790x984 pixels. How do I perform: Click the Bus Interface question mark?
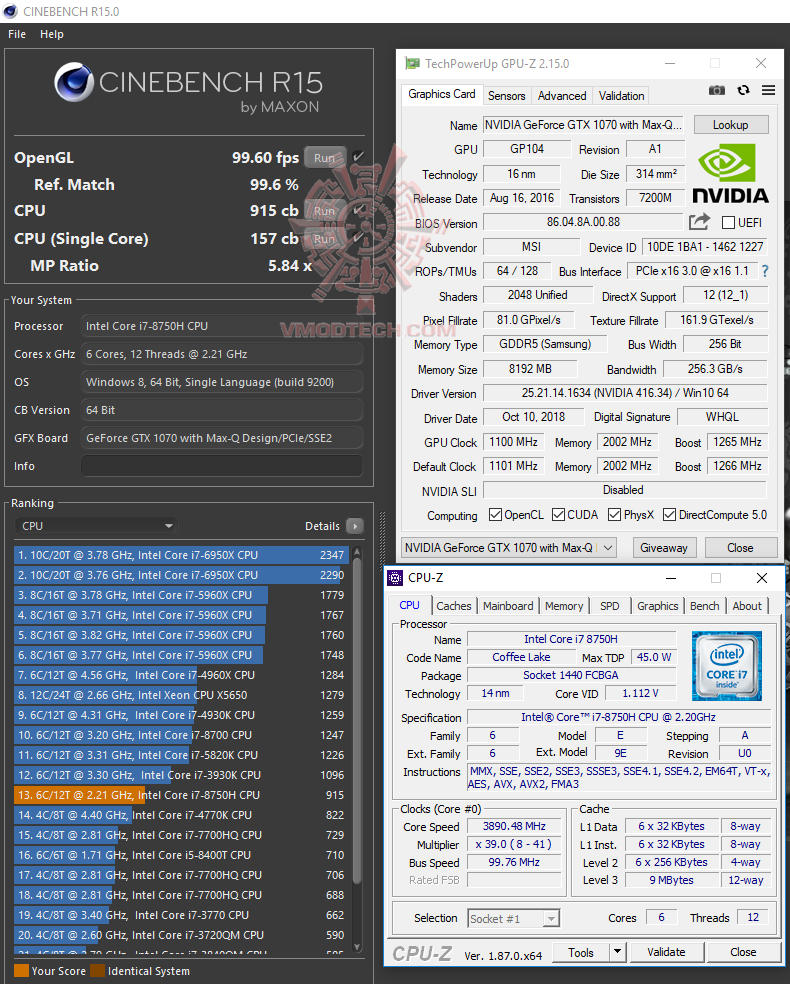[765, 271]
